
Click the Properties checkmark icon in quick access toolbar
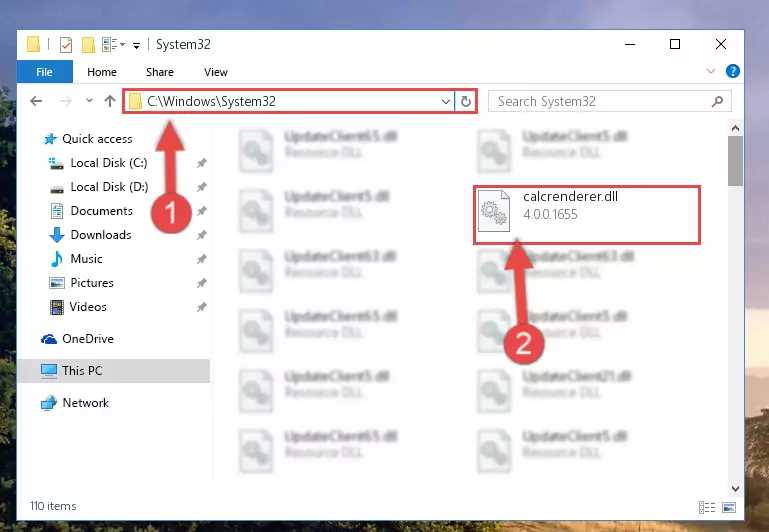[x=66, y=45]
